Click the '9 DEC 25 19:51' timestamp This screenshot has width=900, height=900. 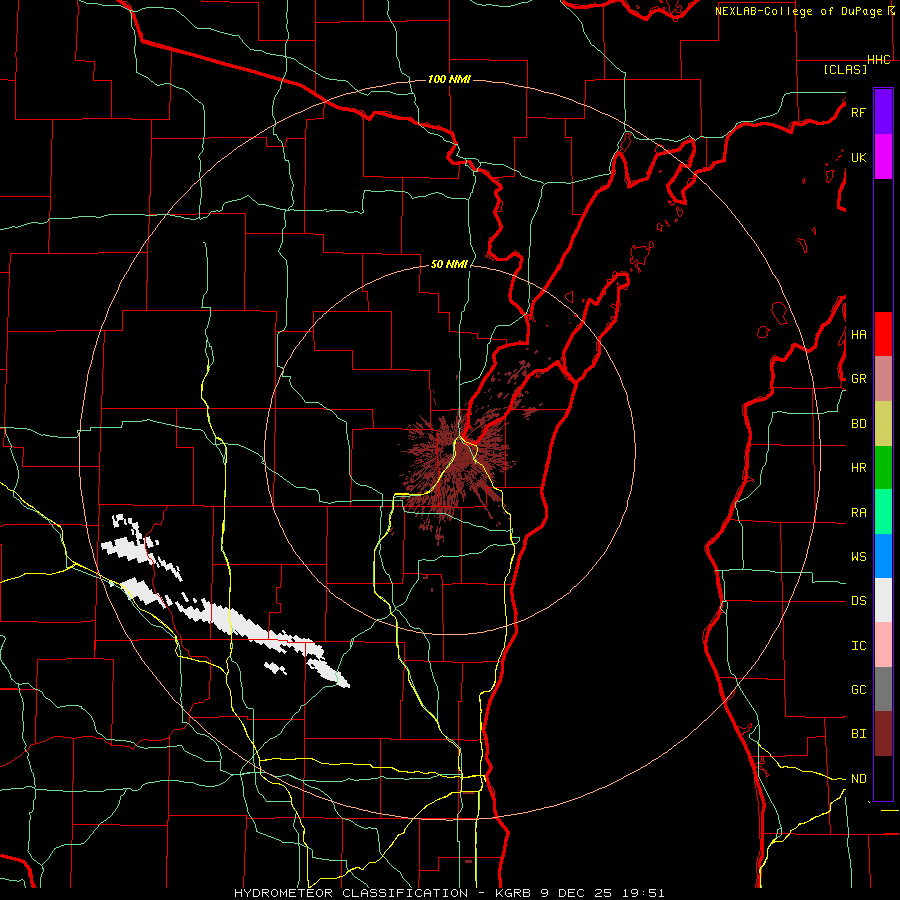pos(603,893)
